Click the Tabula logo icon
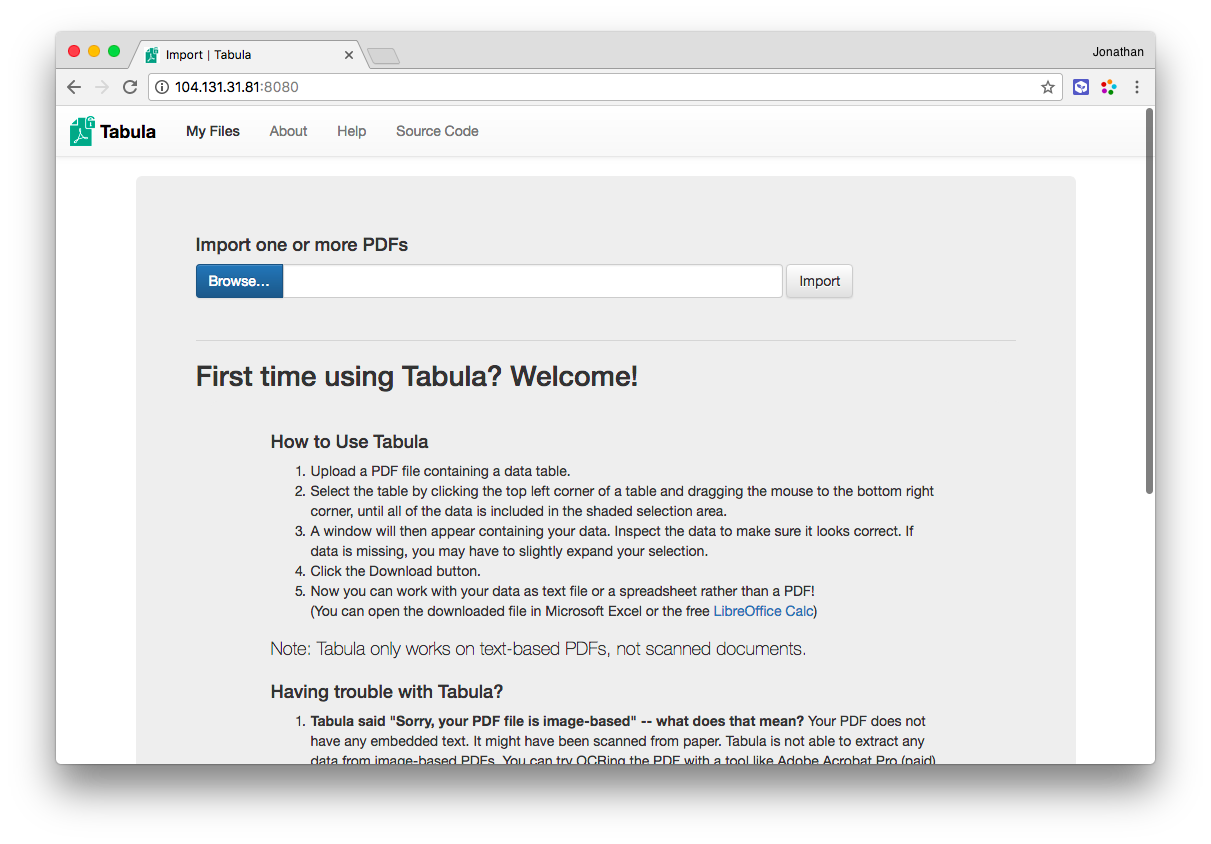1211x844 pixels. point(82,131)
